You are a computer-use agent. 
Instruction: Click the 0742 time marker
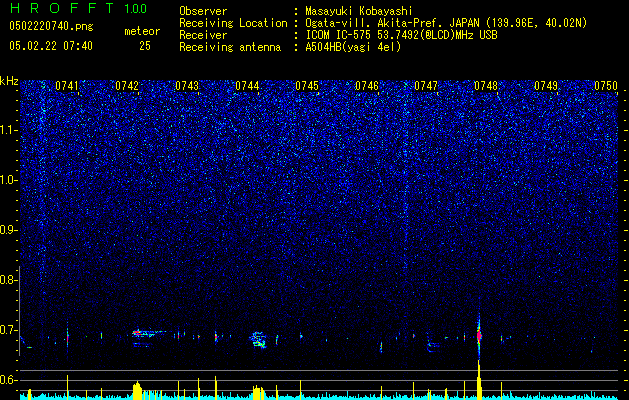127,86
